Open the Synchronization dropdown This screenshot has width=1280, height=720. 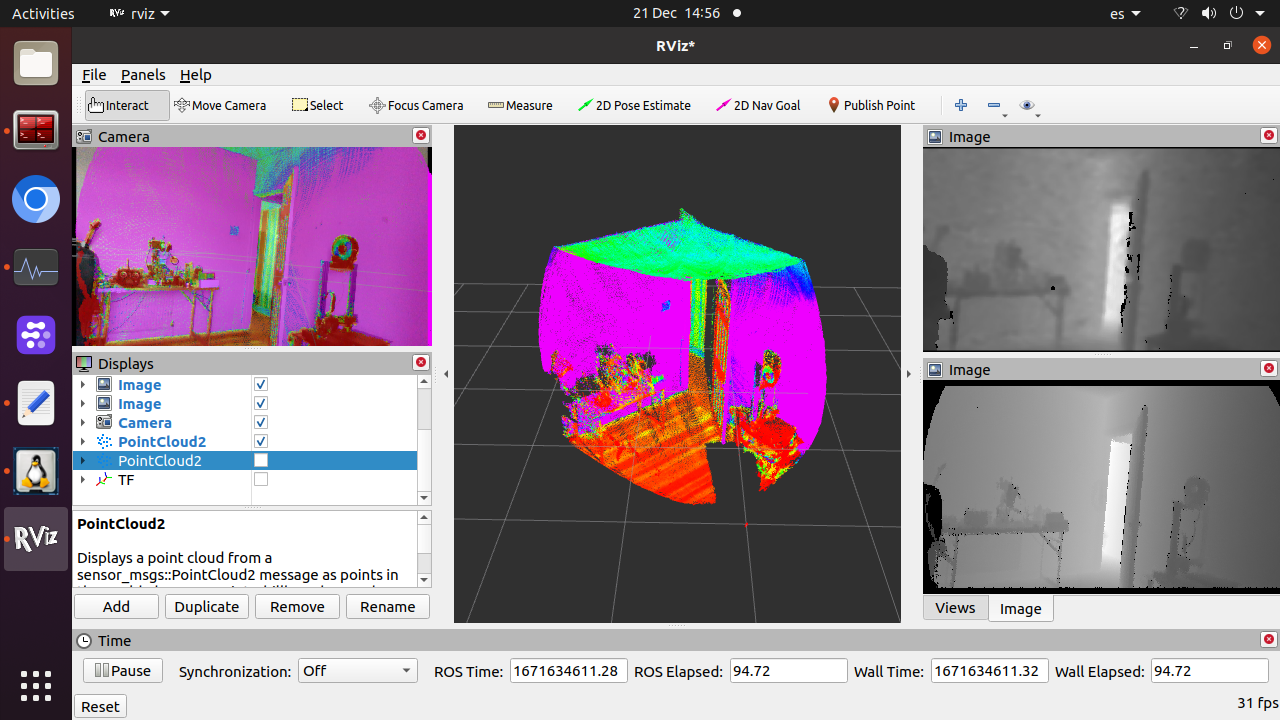click(x=357, y=671)
